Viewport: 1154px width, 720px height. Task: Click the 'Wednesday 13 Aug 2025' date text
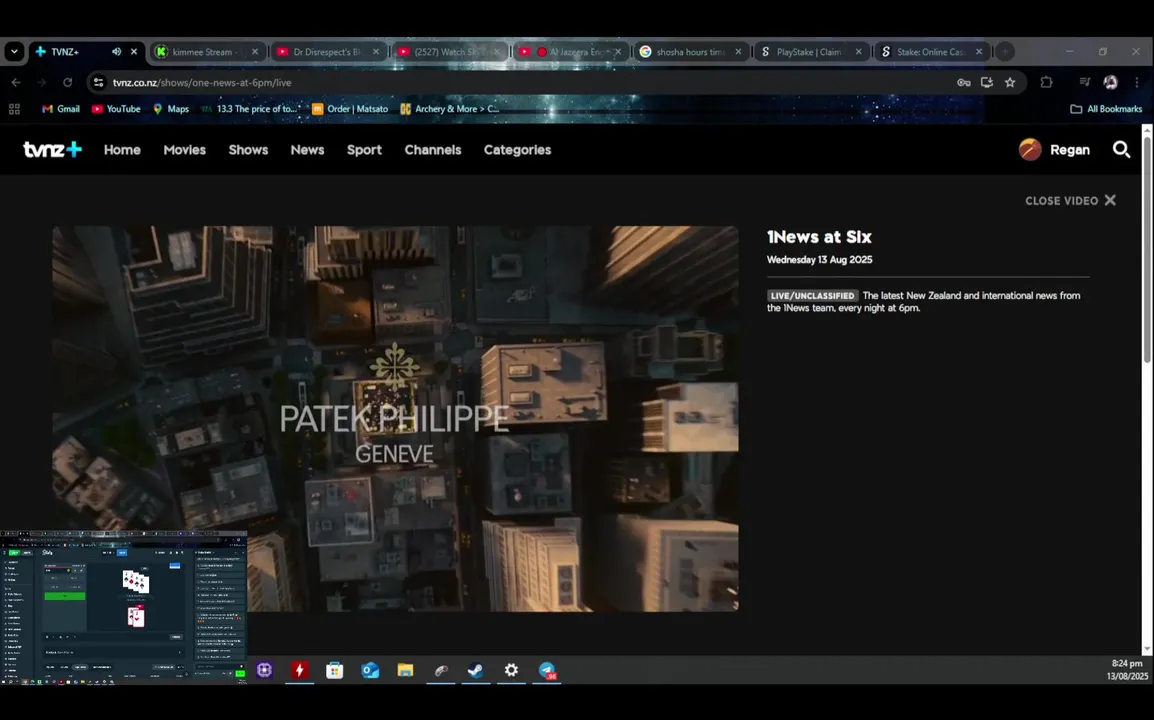[x=819, y=260]
